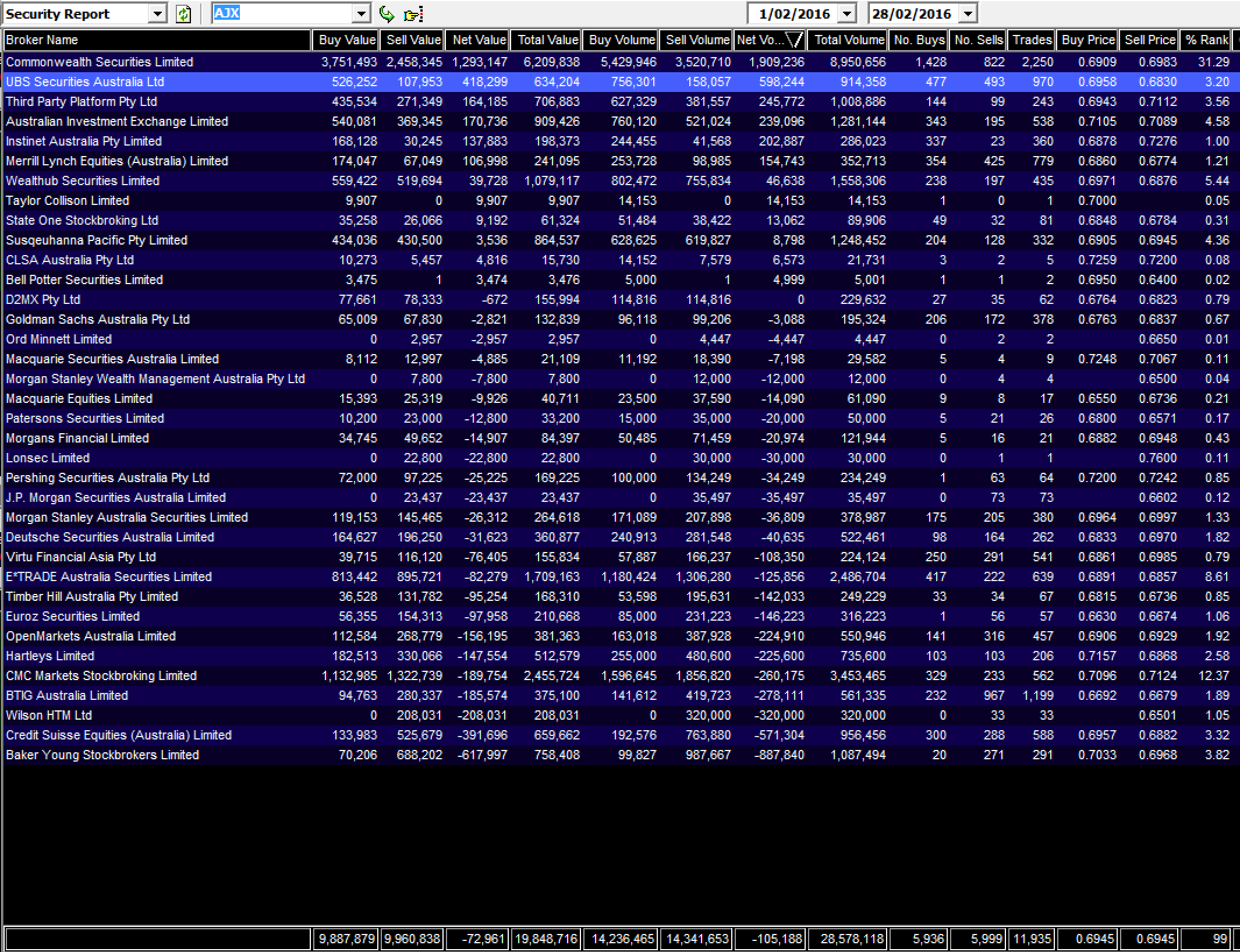Open the 28/02/2016 end date picker

point(968,13)
